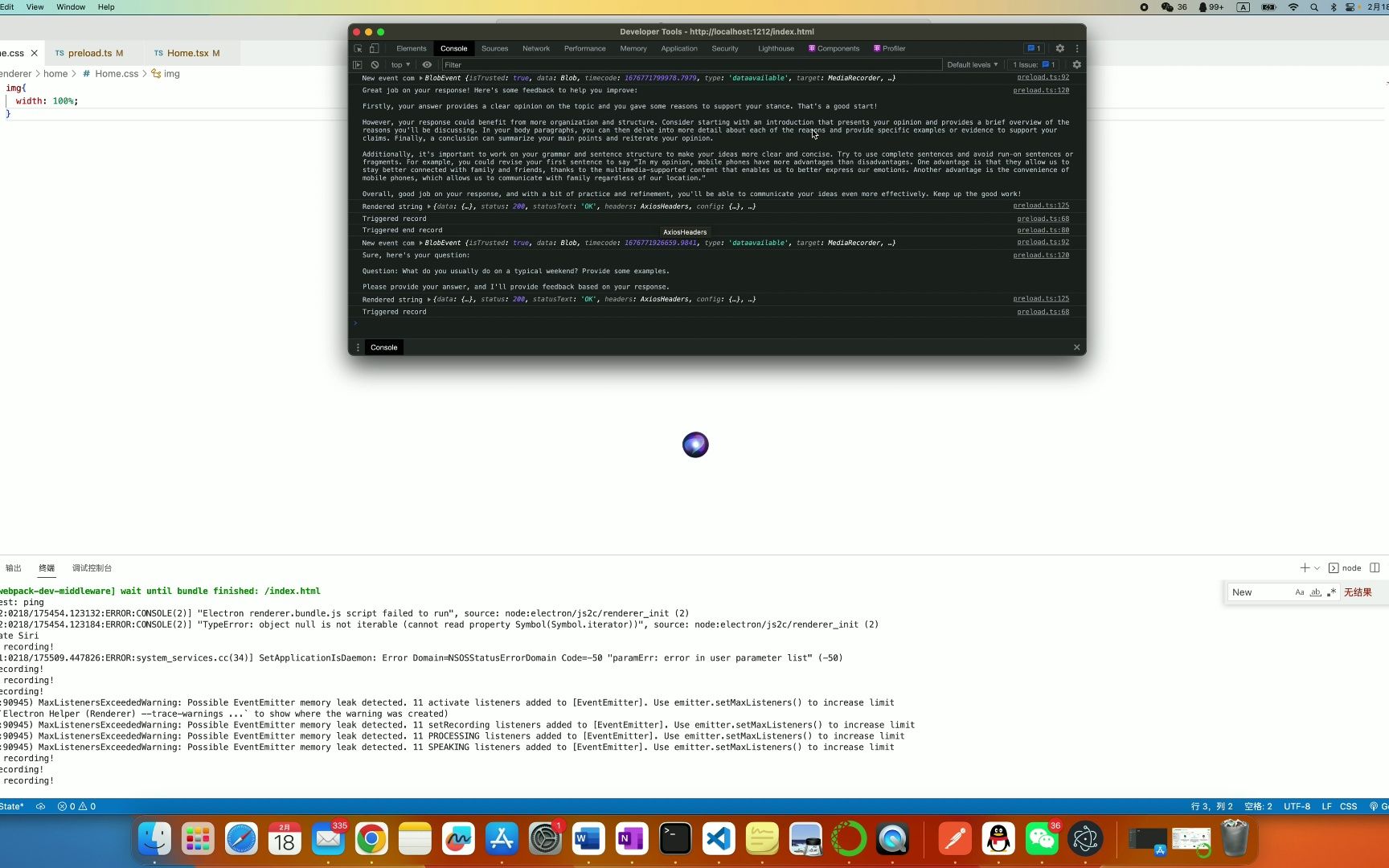Switch to preload.ts editor tab
This screenshot has width=1389, height=868.
(x=89, y=53)
